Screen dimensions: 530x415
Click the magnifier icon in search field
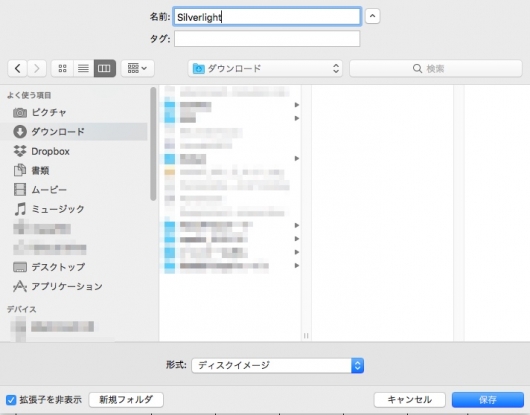417,69
